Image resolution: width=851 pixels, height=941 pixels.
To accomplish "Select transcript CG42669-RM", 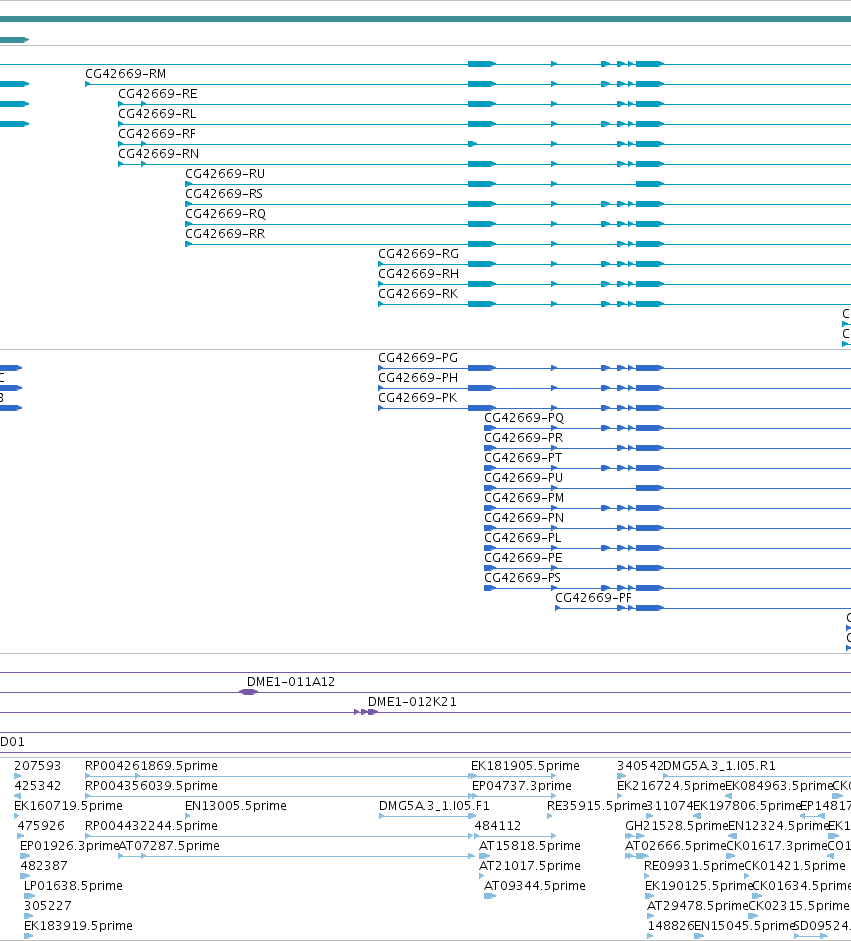I will tap(125, 74).
